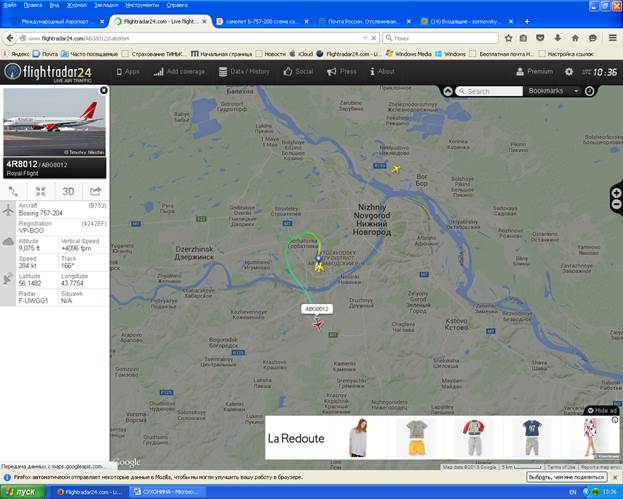Select the yellow aircraft at airport
The image size is (623, 499).
pos(319,267)
